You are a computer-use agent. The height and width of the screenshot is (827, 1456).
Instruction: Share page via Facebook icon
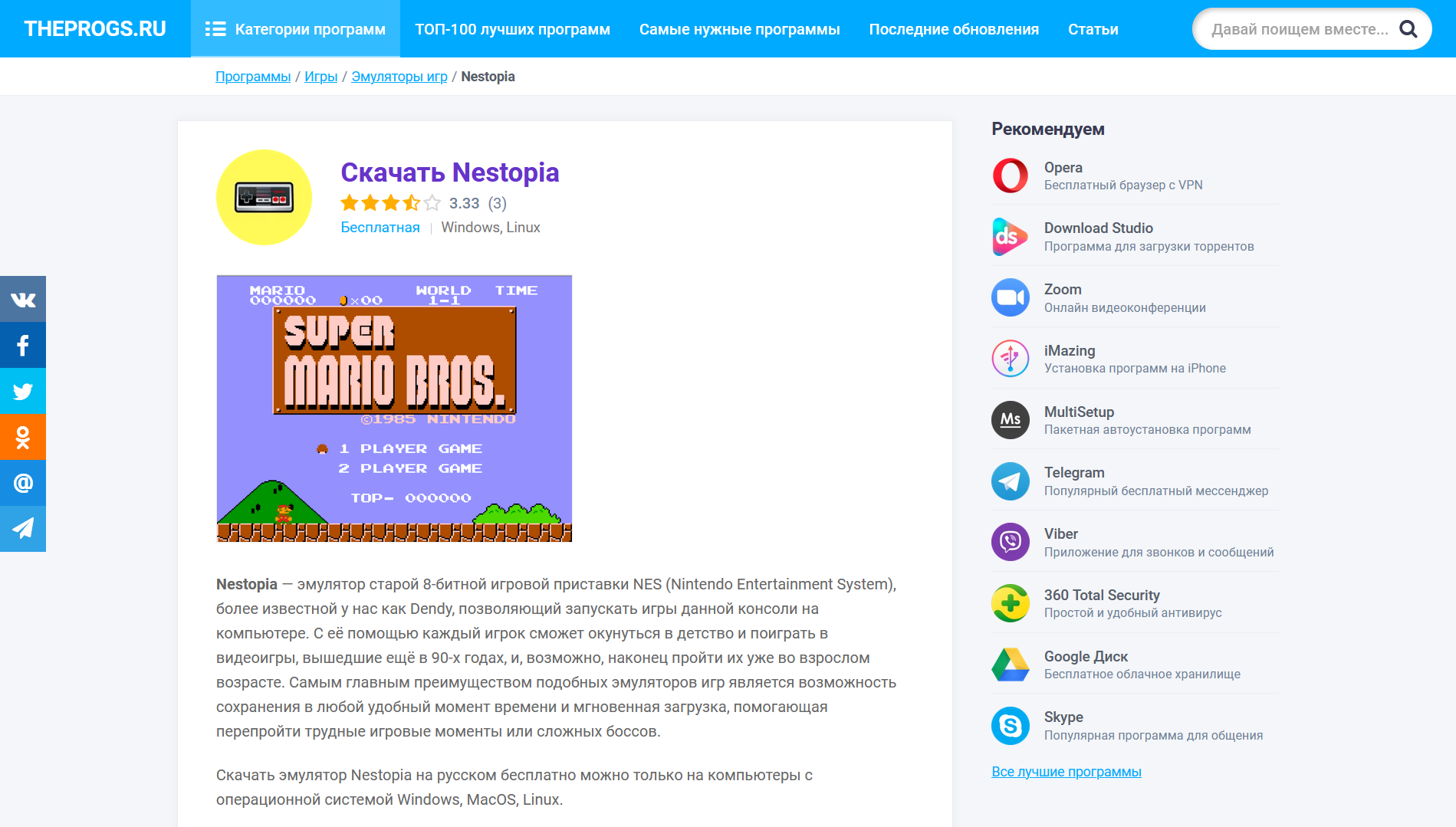coord(23,345)
